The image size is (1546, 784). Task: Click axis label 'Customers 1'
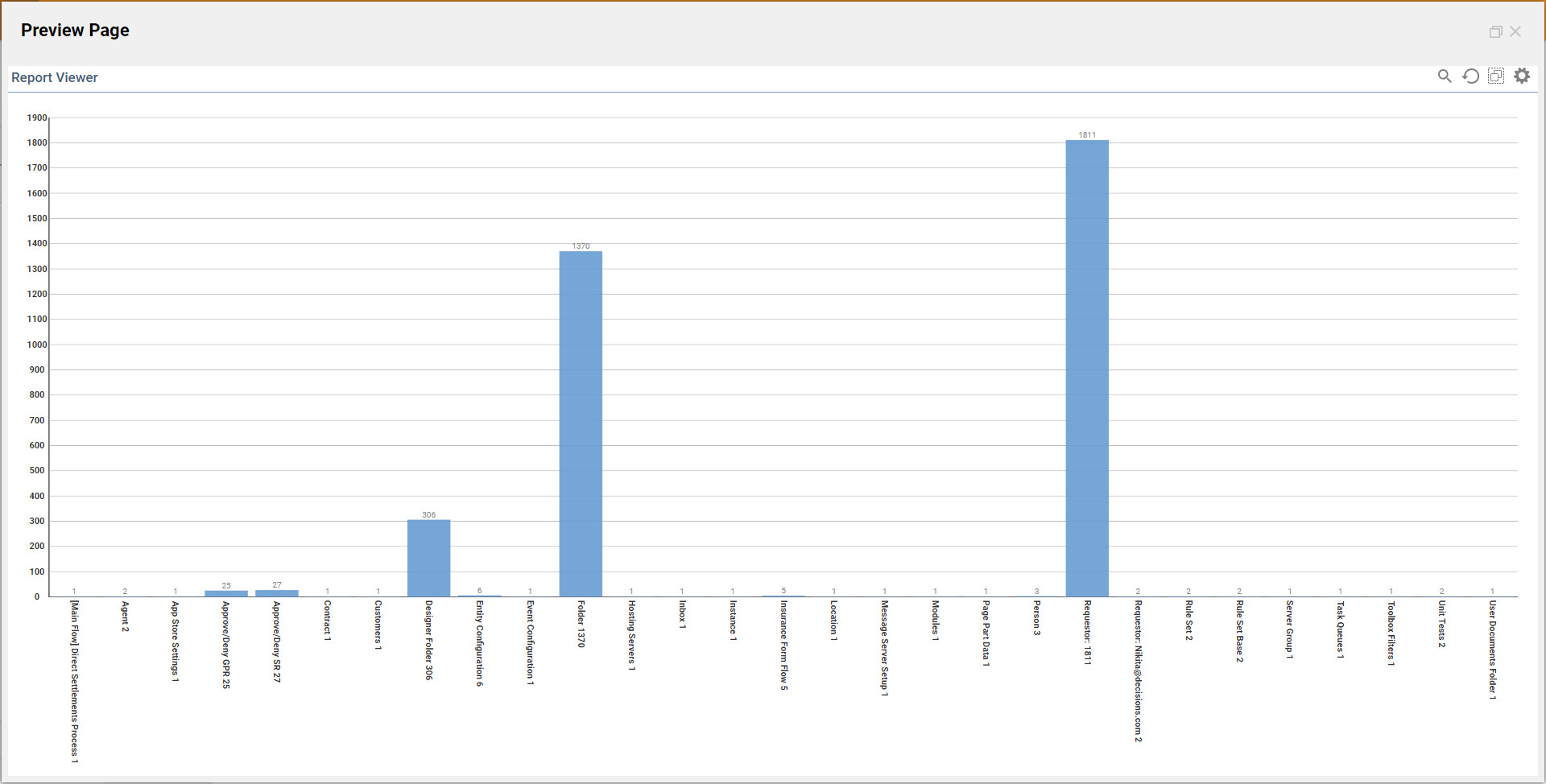click(x=378, y=625)
